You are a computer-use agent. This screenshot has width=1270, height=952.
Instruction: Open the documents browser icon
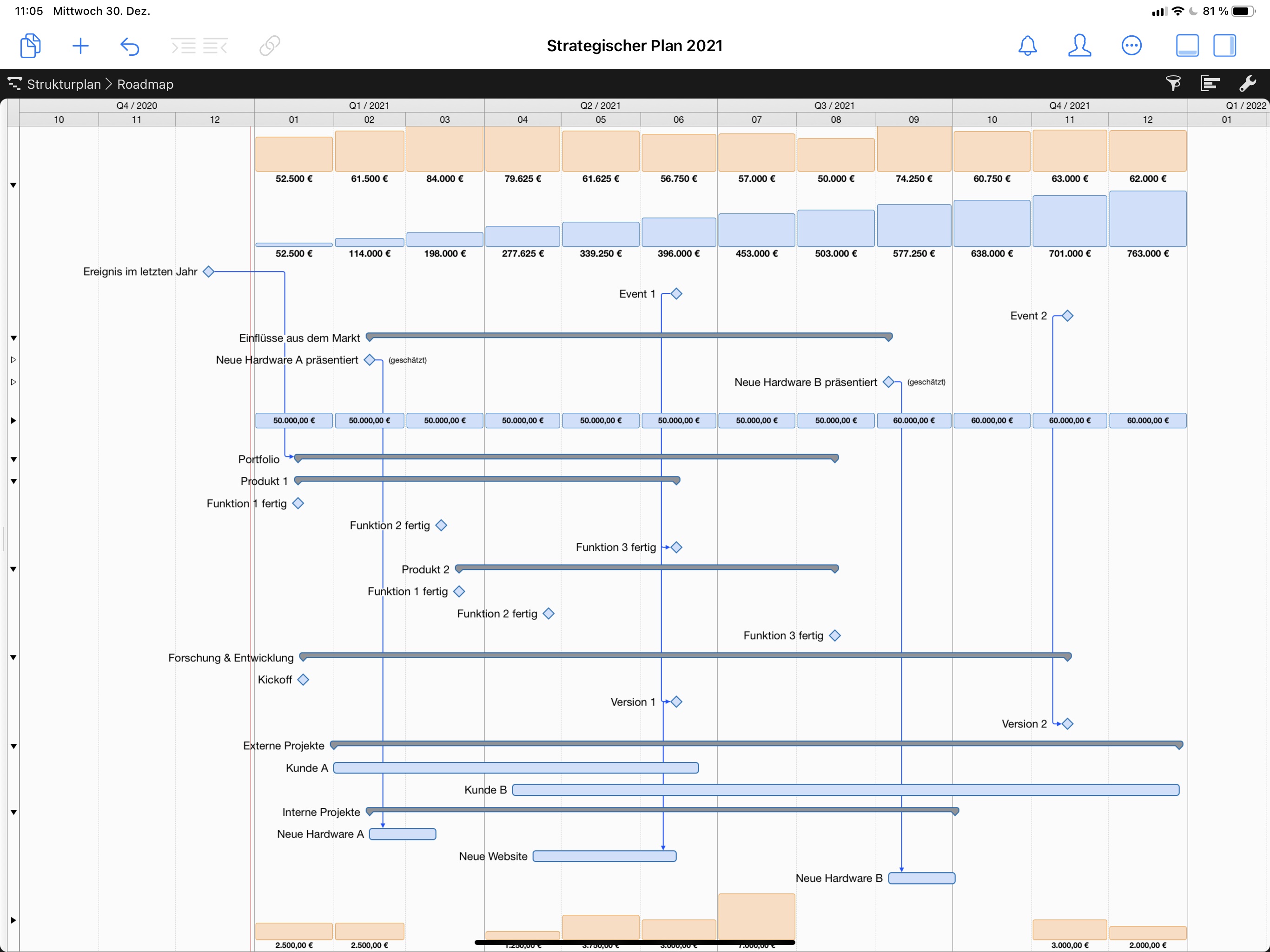click(30, 46)
